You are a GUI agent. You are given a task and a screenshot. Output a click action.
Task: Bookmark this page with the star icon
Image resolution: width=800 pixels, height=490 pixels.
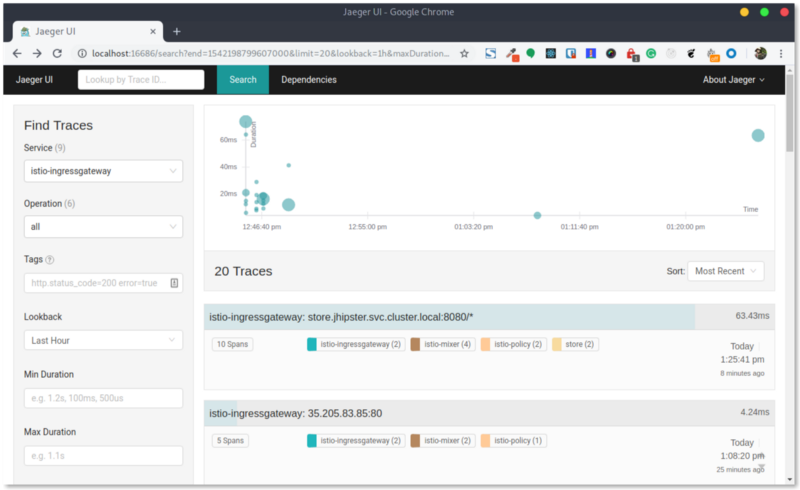[x=464, y=53]
